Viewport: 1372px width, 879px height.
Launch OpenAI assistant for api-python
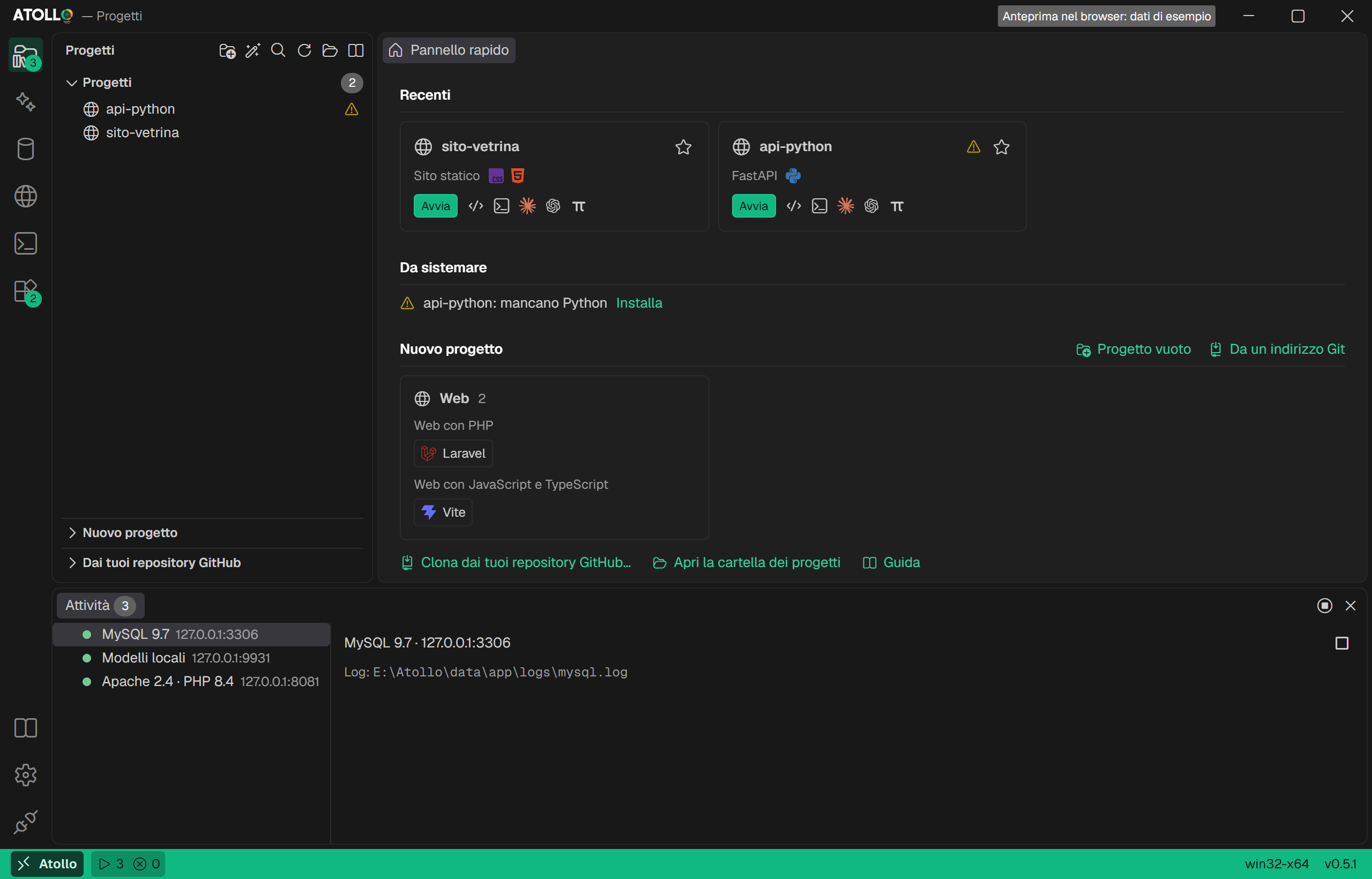[871, 206]
